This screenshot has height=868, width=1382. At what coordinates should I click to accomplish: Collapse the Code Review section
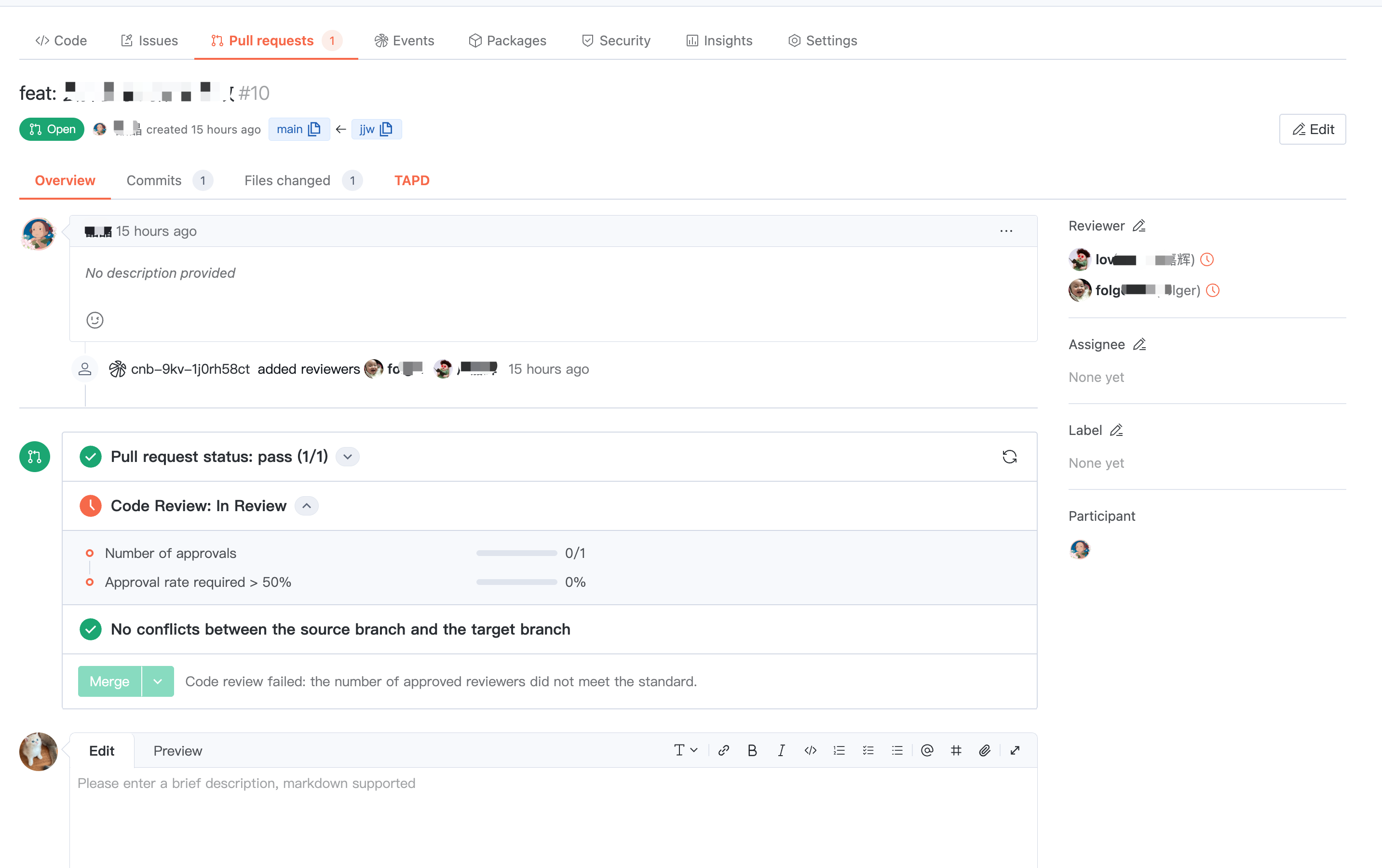point(307,506)
